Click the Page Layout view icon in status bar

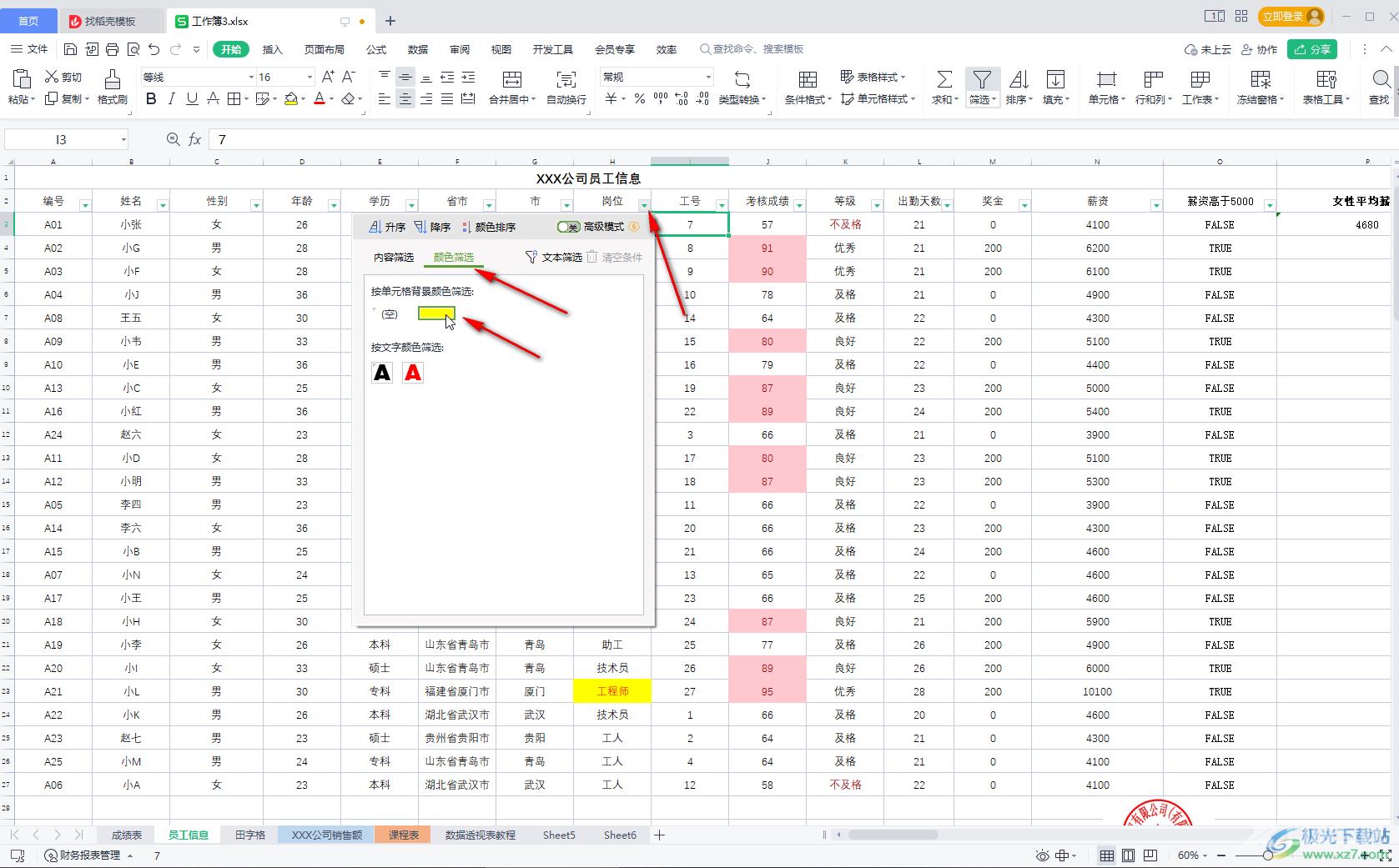[x=1129, y=855]
